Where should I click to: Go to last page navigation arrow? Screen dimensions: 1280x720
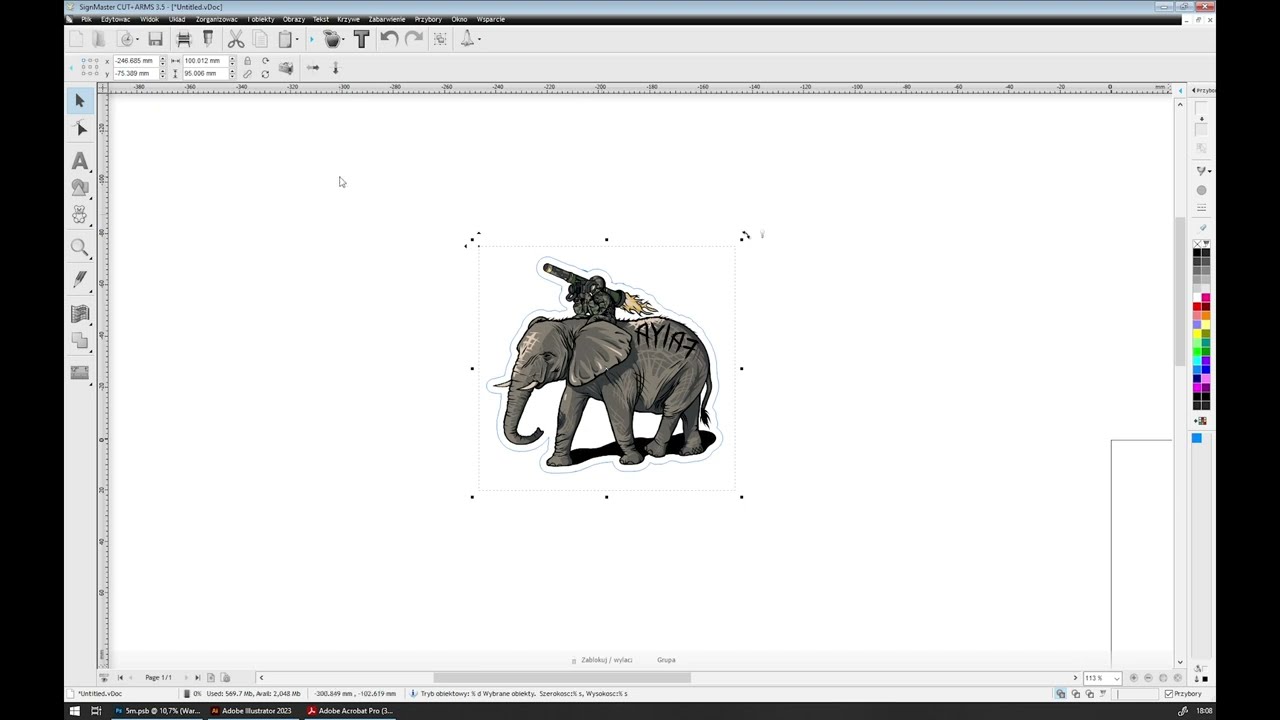point(197,678)
